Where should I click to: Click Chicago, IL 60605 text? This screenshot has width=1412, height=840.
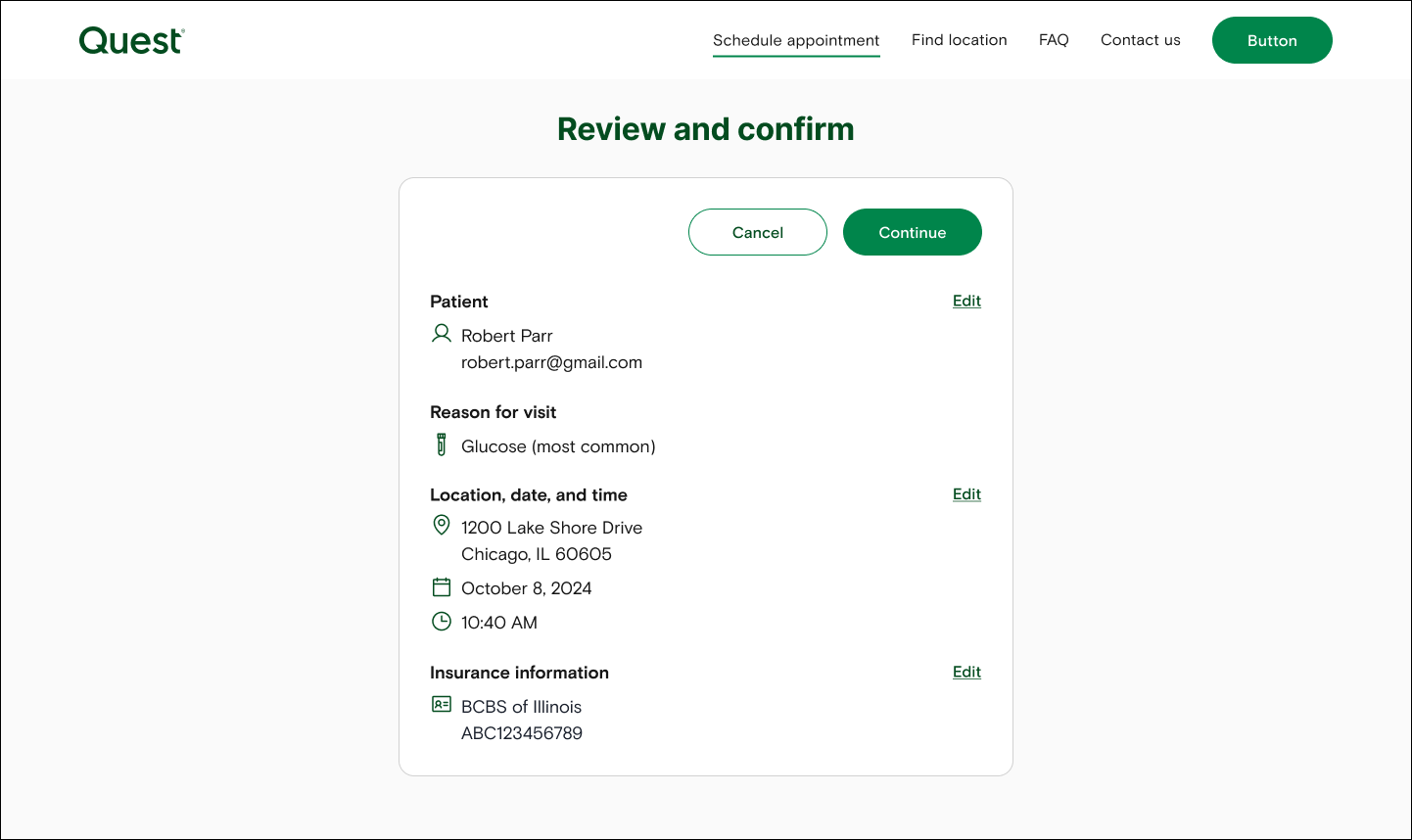pos(537,554)
